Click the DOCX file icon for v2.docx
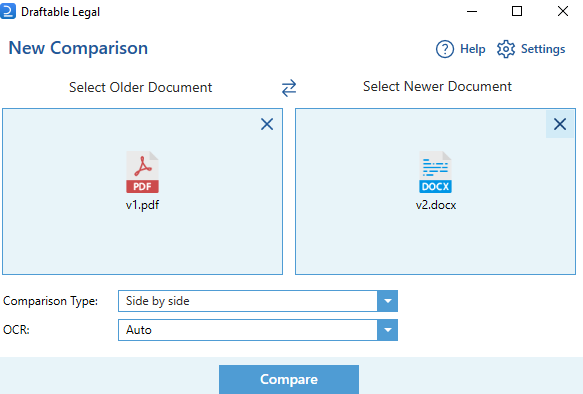 435,172
